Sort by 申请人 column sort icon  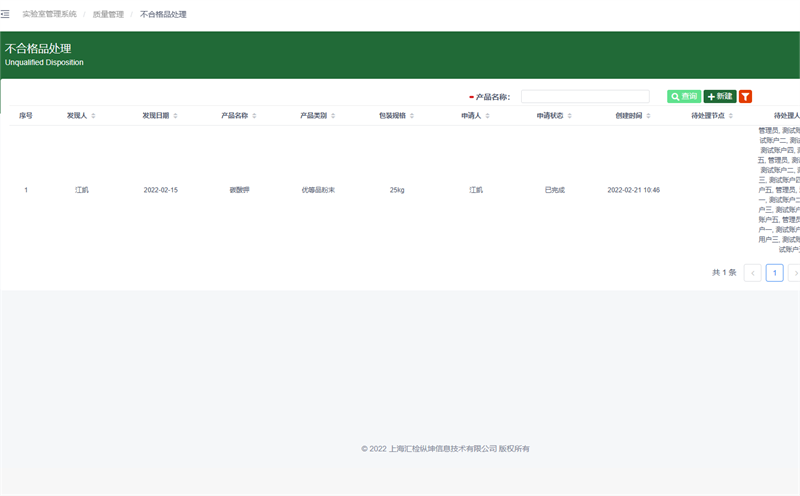(x=487, y=116)
